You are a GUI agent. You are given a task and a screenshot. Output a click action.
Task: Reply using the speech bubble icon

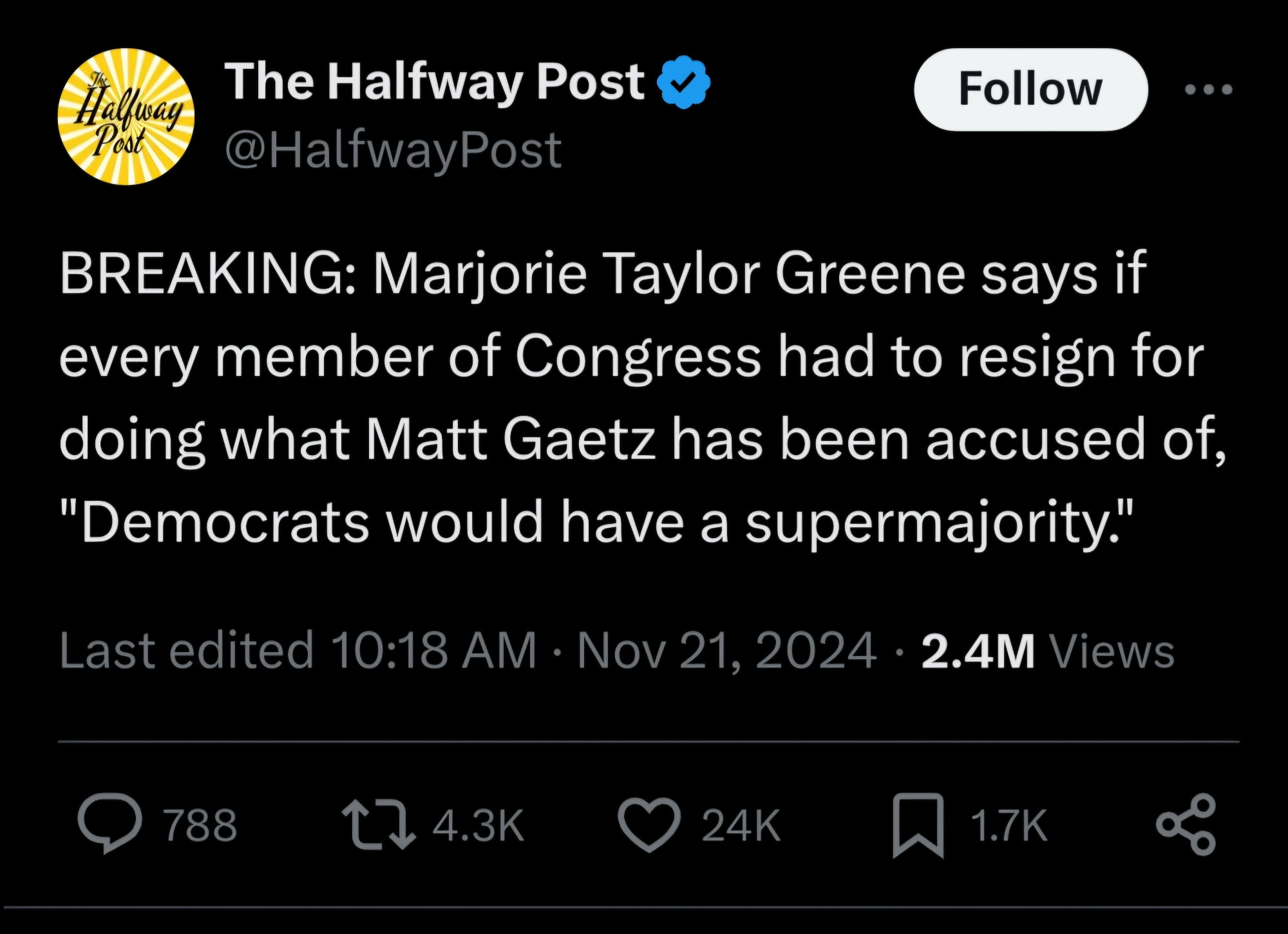109,825
